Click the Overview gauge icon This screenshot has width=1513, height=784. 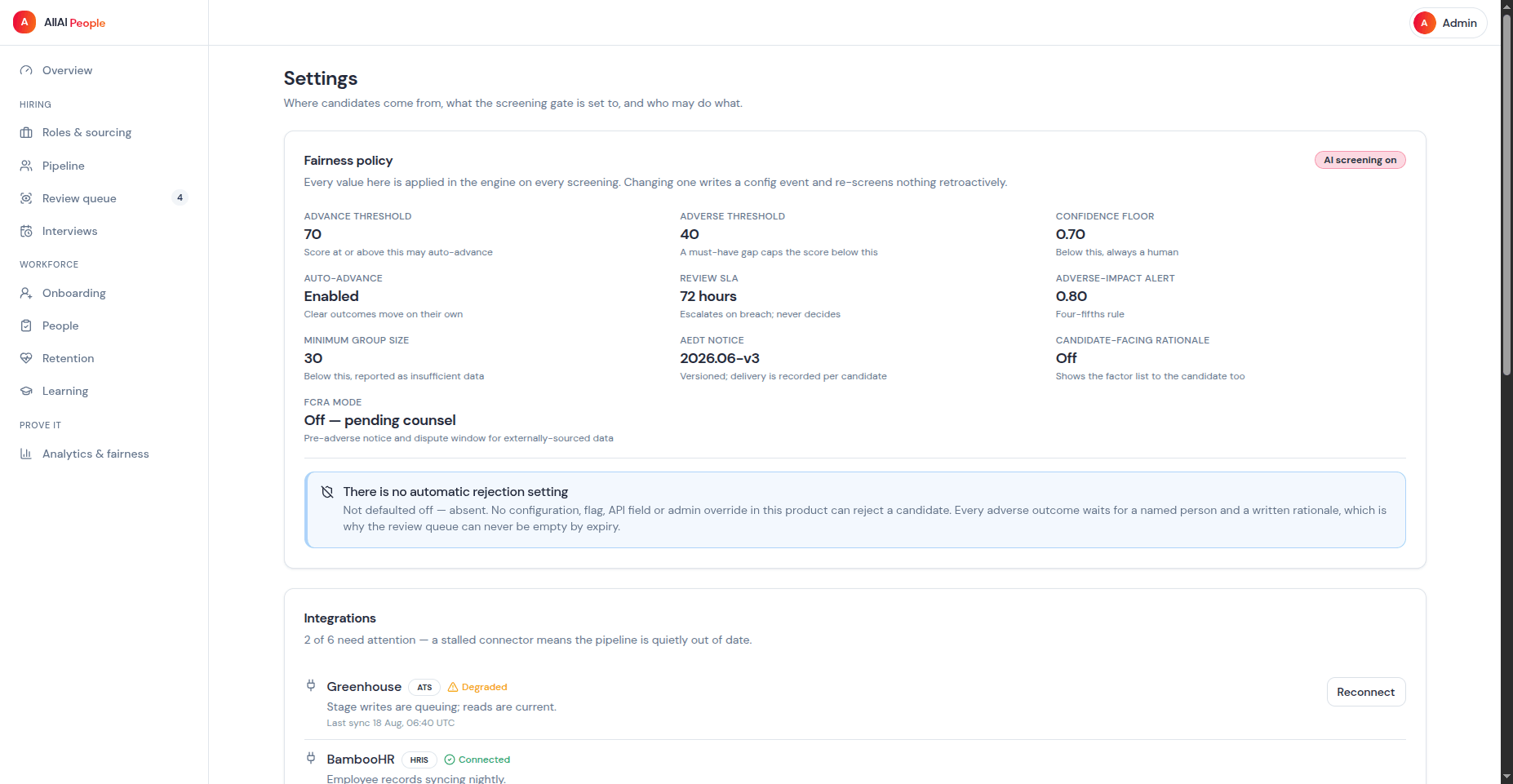[26, 70]
